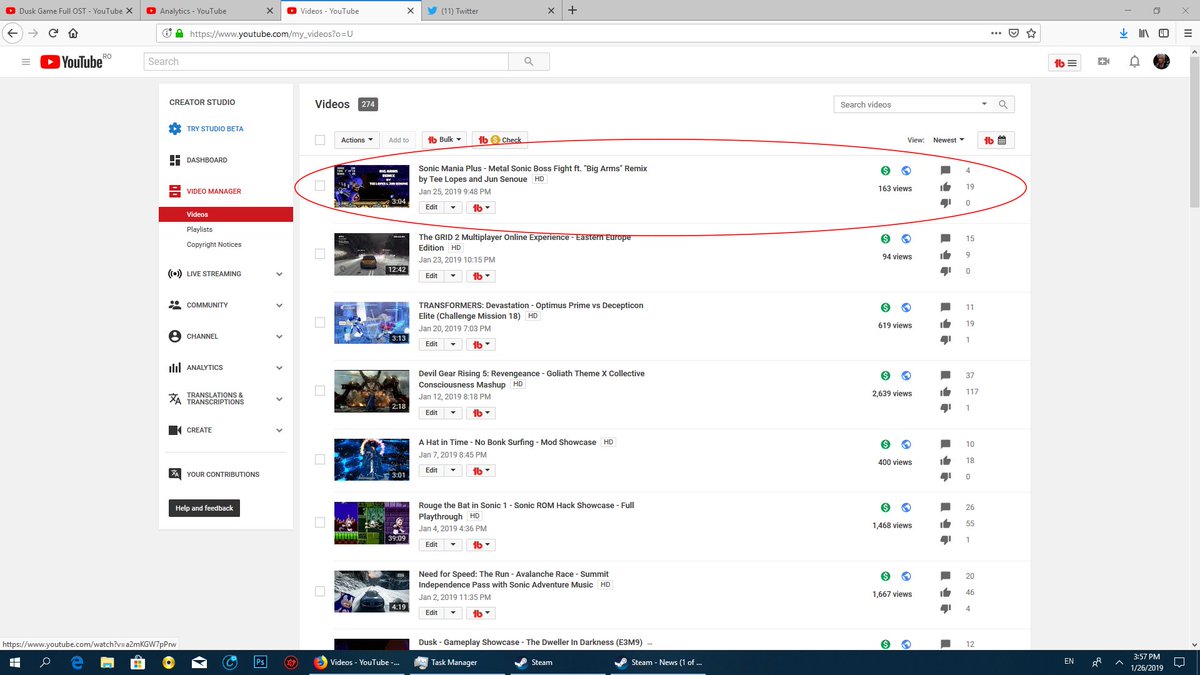Check the Devil Gear Rising 5 video checkbox
Image resolution: width=1200 pixels, height=675 pixels.
coord(320,390)
